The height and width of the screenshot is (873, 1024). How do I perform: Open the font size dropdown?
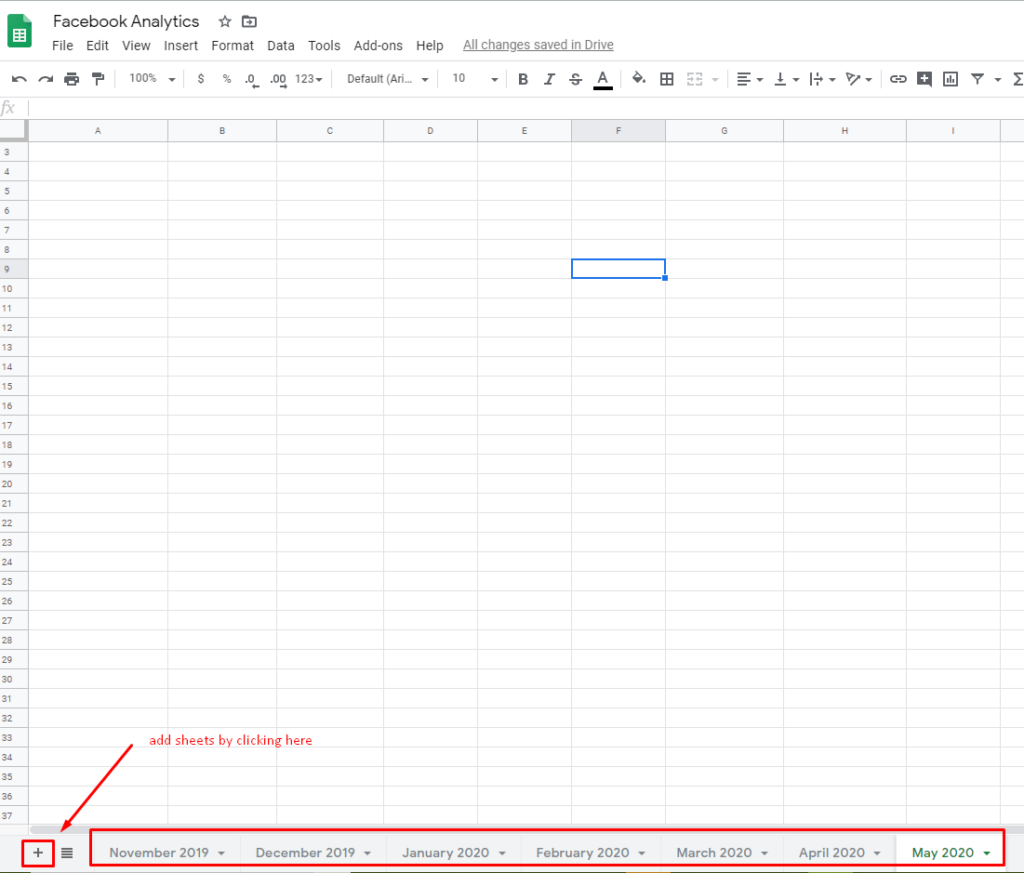pos(471,79)
